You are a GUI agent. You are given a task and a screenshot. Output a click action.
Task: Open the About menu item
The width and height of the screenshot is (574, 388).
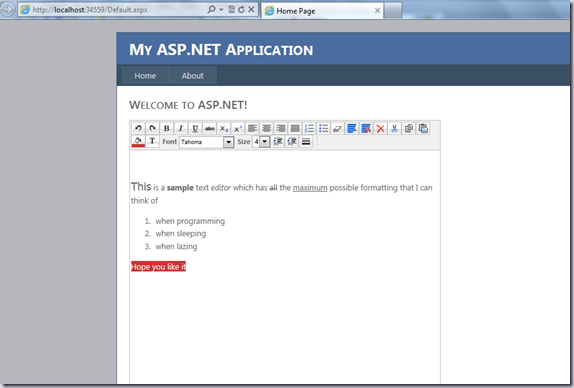[193, 76]
